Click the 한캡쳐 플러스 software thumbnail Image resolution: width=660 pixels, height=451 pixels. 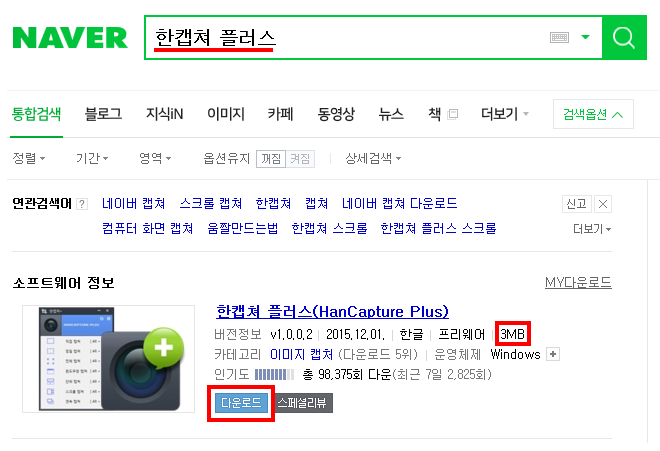[x=109, y=359]
